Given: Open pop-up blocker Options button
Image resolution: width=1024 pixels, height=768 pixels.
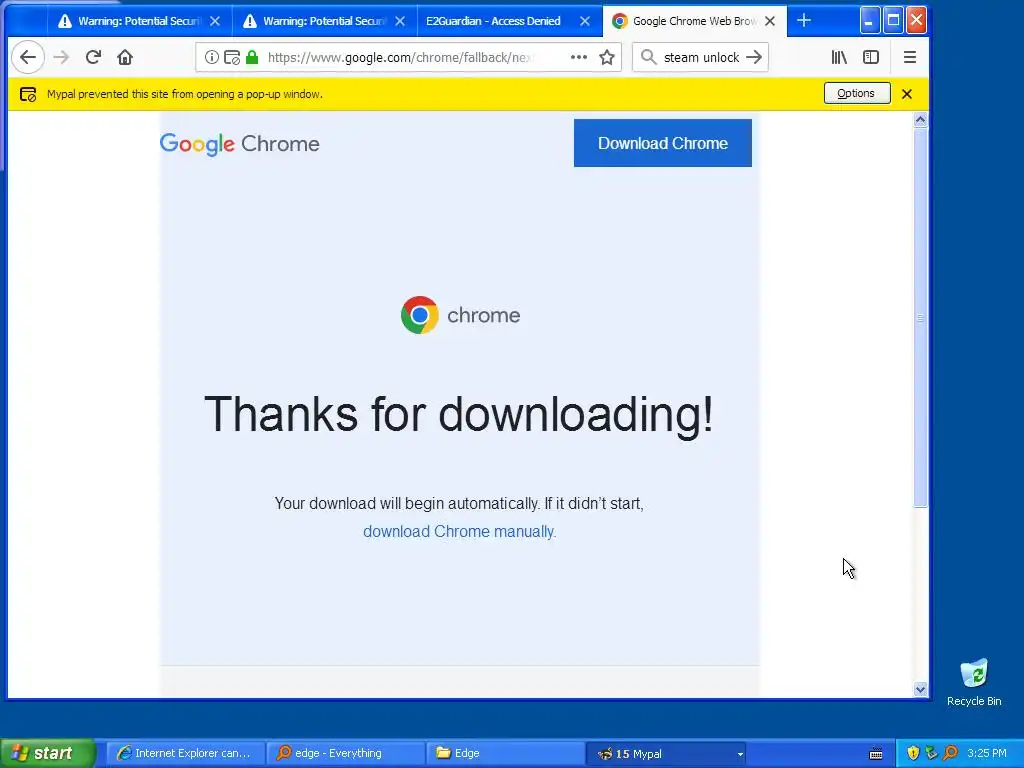Looking at the screenshot, I should tap(856, 93).
